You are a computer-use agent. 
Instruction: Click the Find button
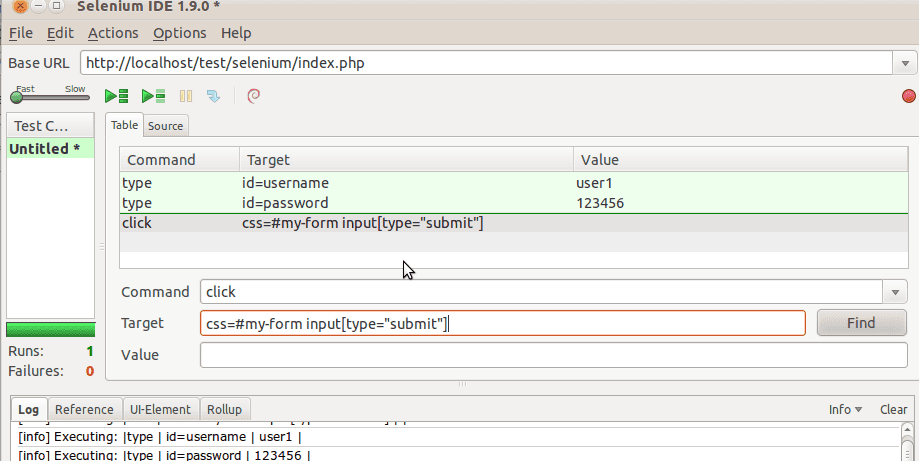click(861, 323)
